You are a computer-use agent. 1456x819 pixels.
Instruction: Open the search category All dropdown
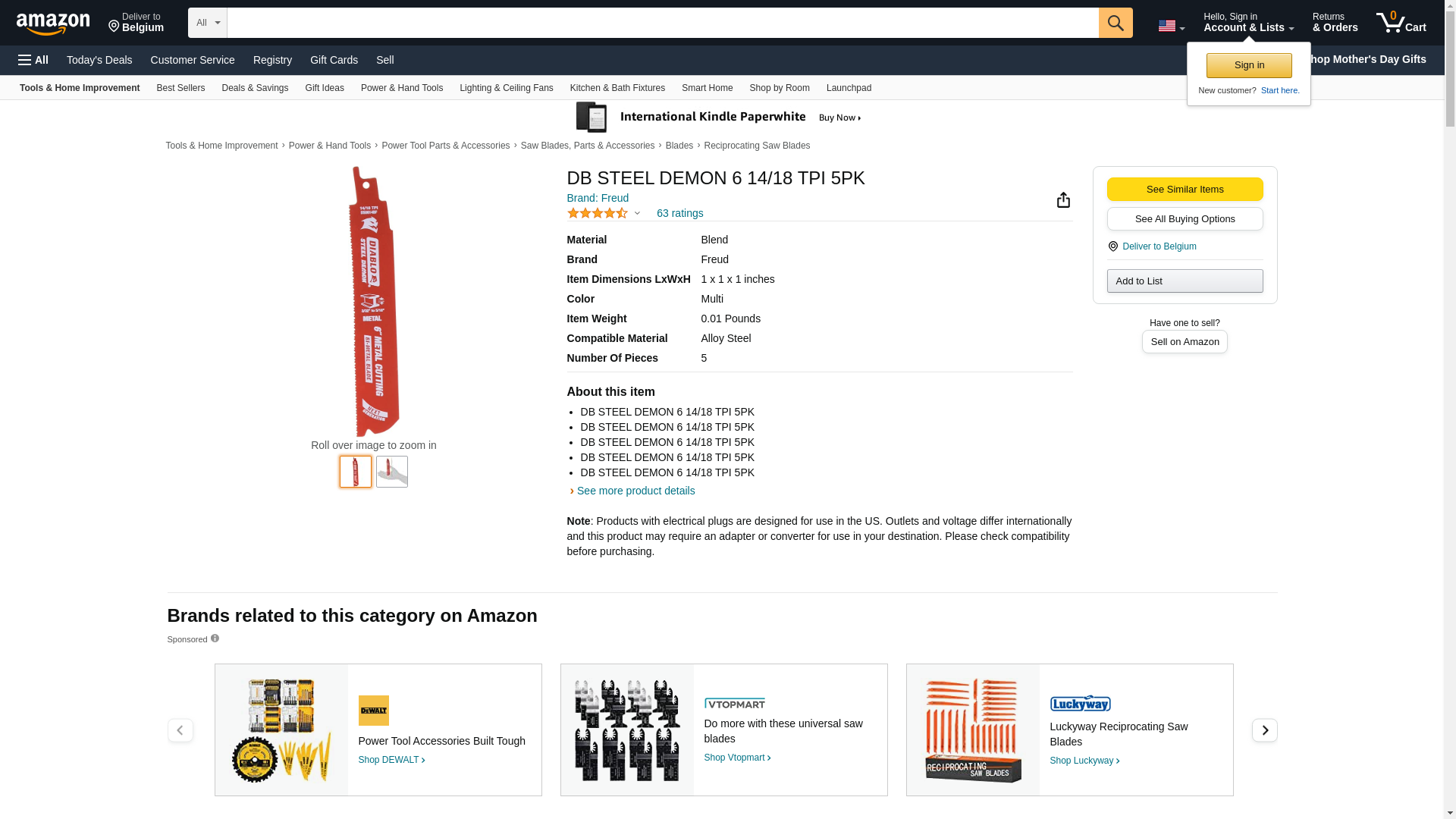coord(207,23)
